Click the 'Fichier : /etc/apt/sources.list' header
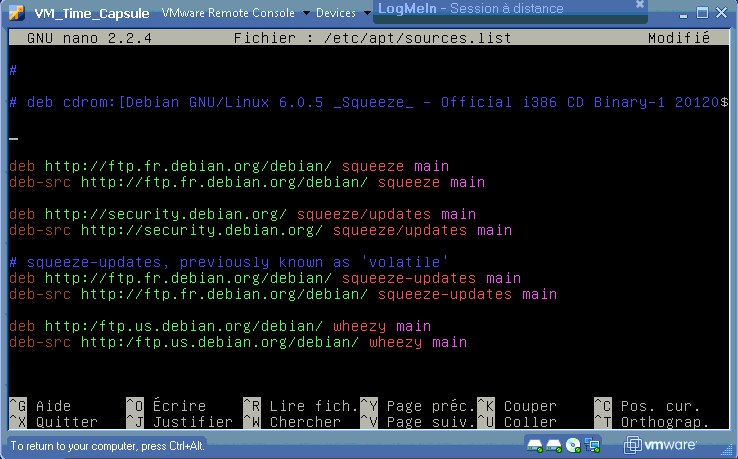This screenshot has width=738, height=459. [372, 38]
